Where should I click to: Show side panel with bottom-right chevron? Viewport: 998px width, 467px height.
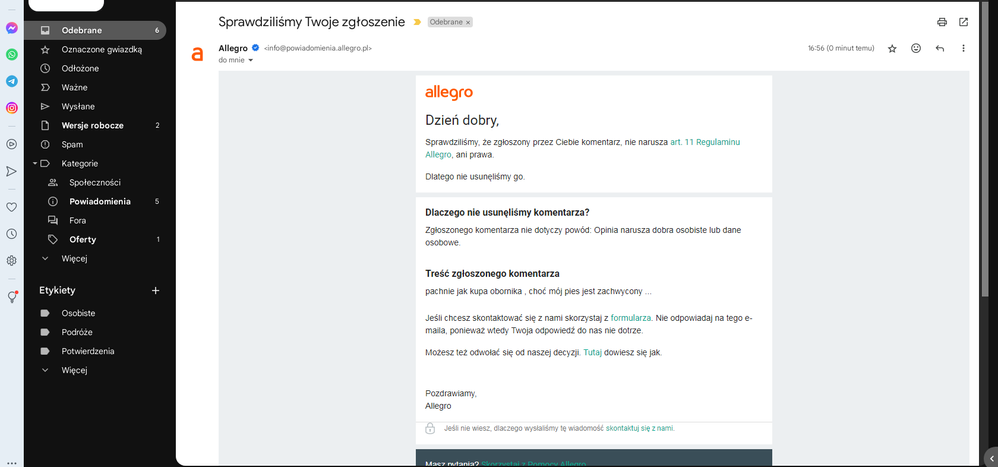[991, 458]
